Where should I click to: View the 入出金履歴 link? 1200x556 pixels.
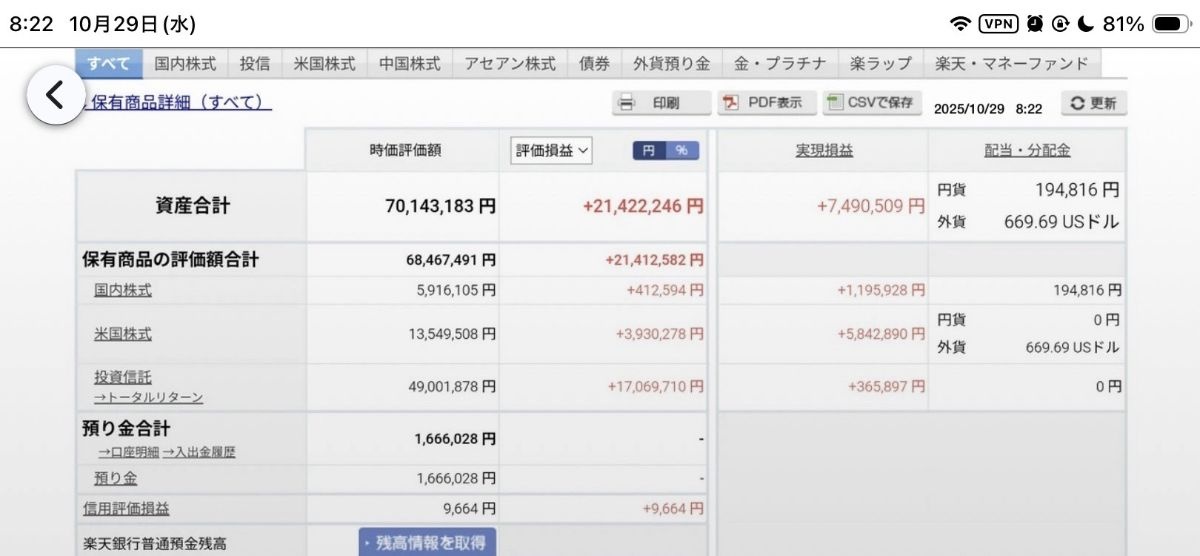point(199,452)
